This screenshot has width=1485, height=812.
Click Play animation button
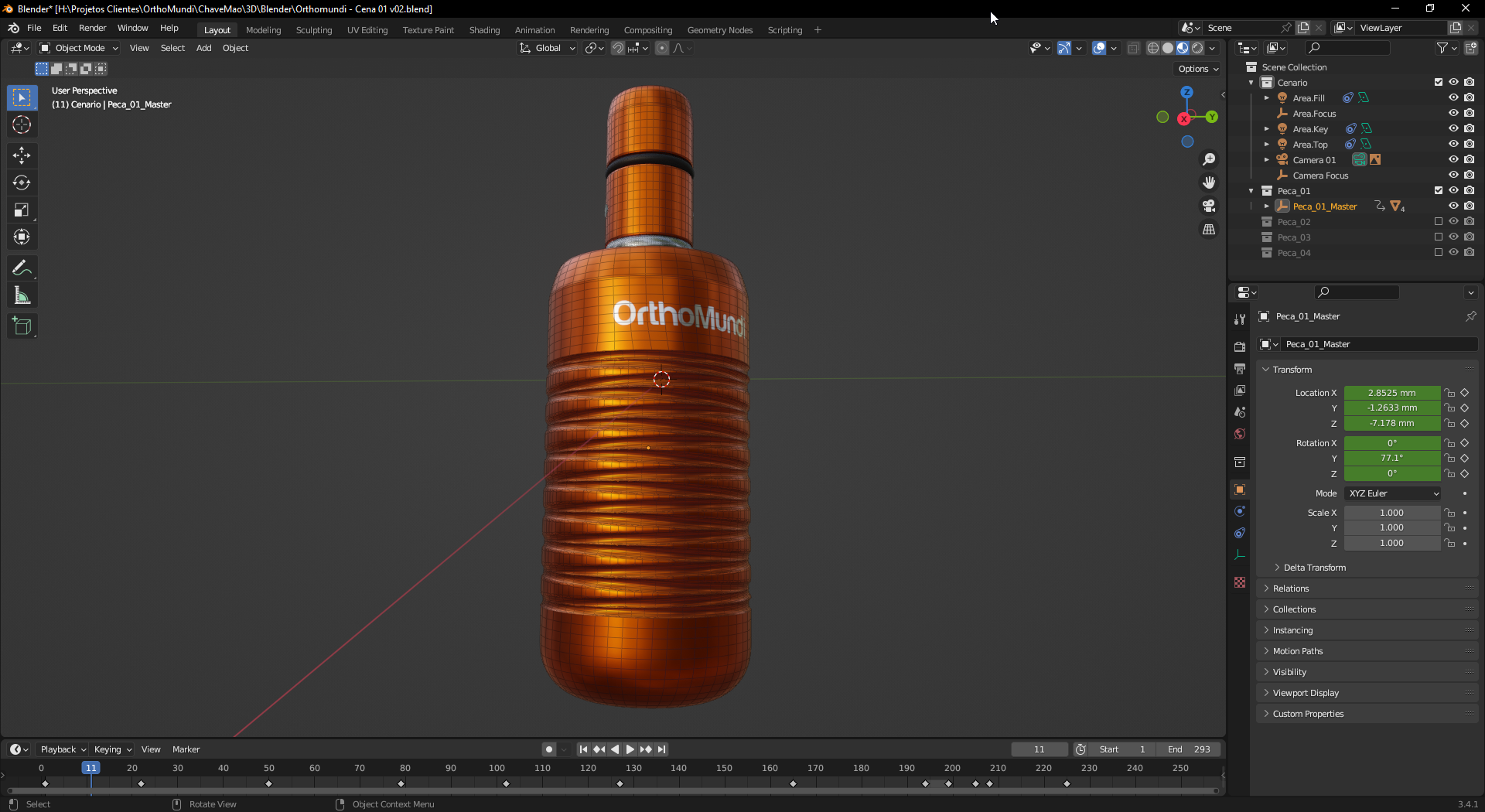630,749
